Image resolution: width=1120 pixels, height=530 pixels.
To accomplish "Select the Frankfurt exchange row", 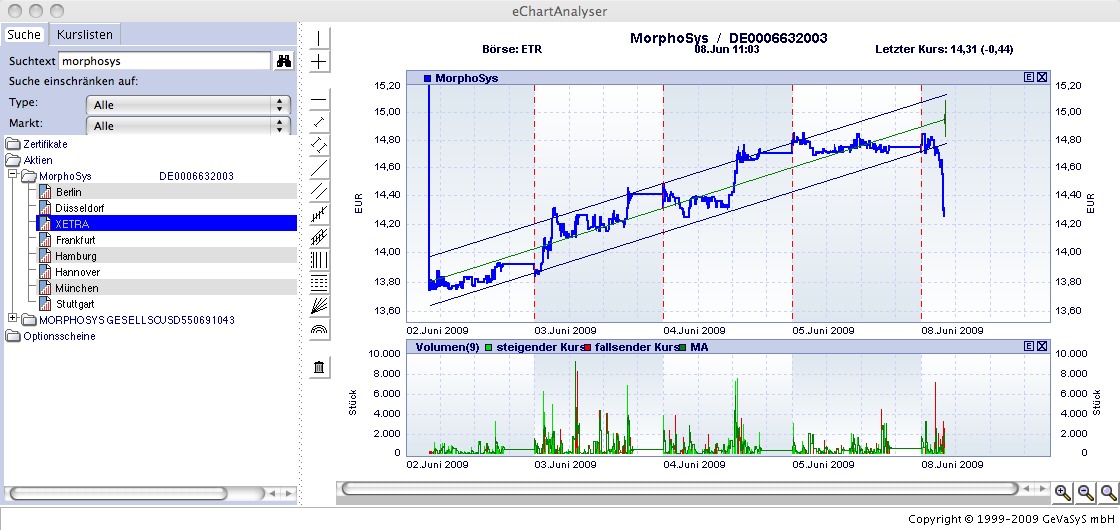I will [x=166, y=239].
